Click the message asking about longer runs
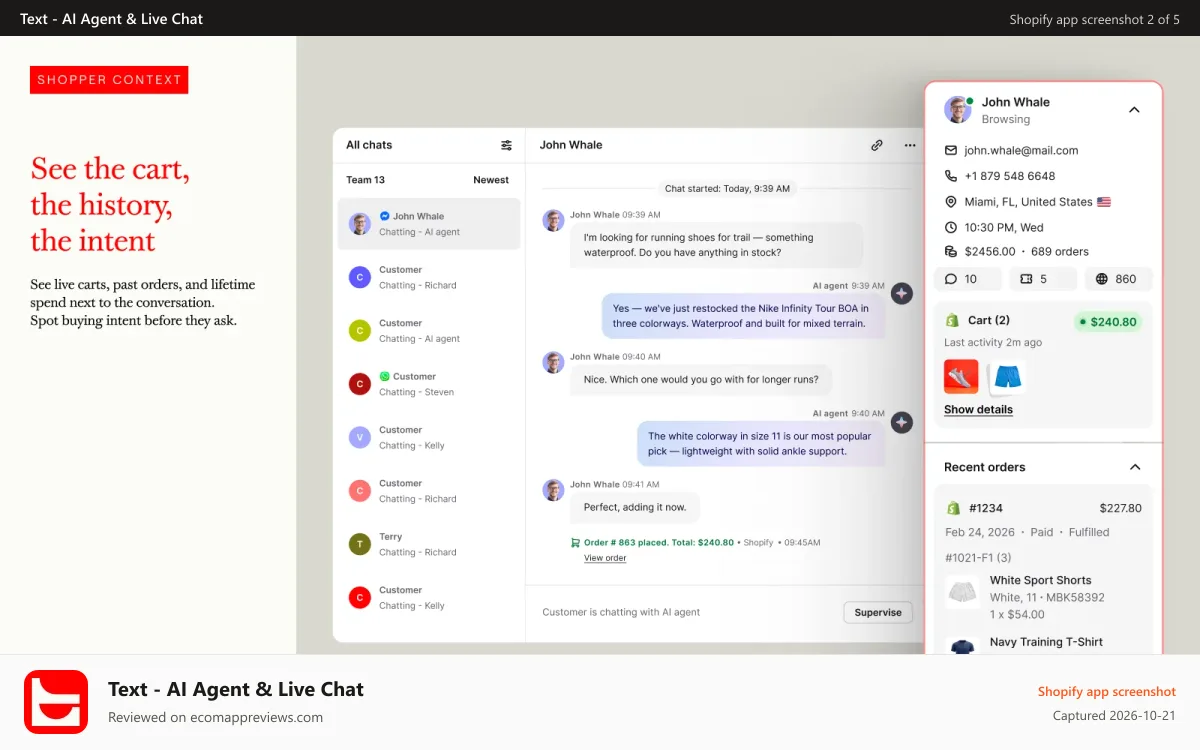The height and width of the screenshot is (750, 1200). pos(701,380)
